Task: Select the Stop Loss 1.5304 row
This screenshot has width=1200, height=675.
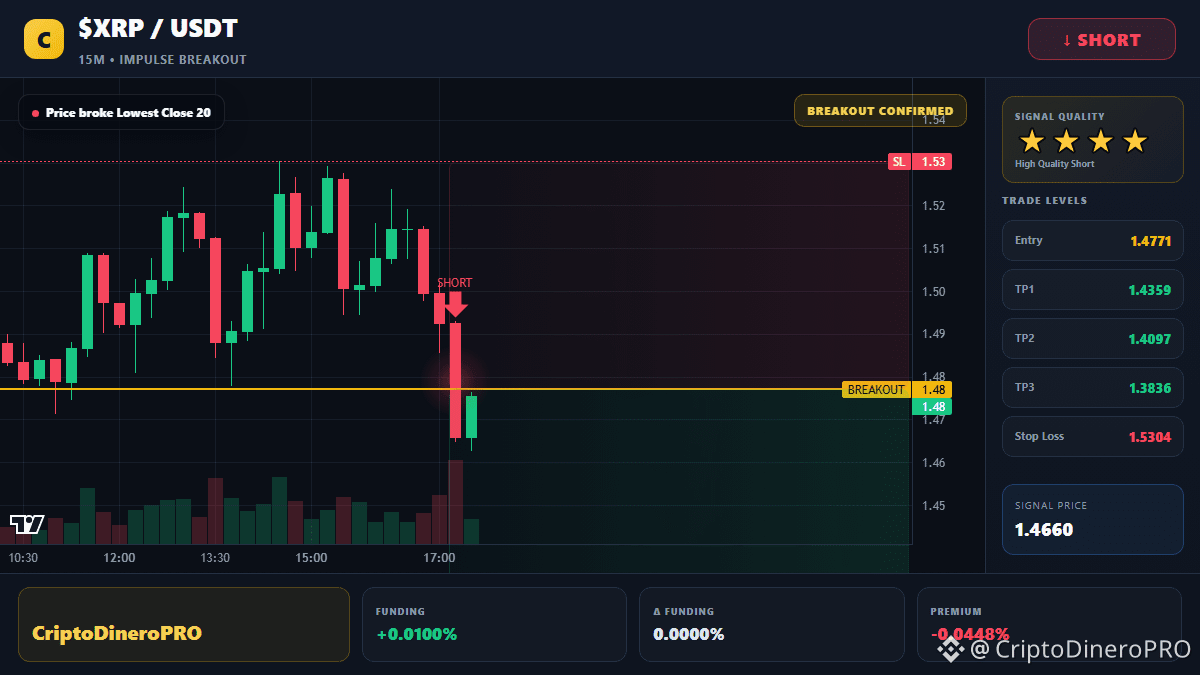Action: 1093,436
